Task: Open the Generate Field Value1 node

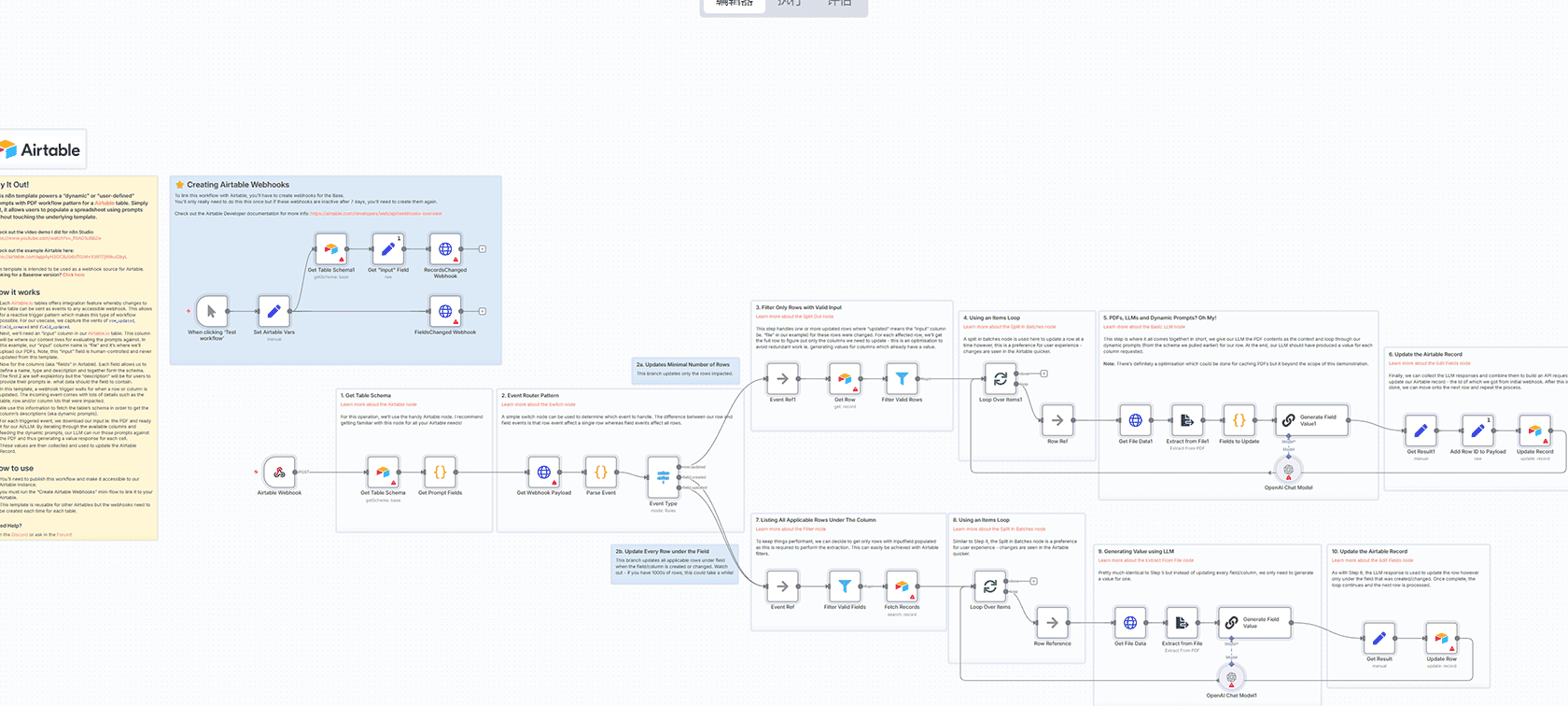Action: pos(1311,420)
